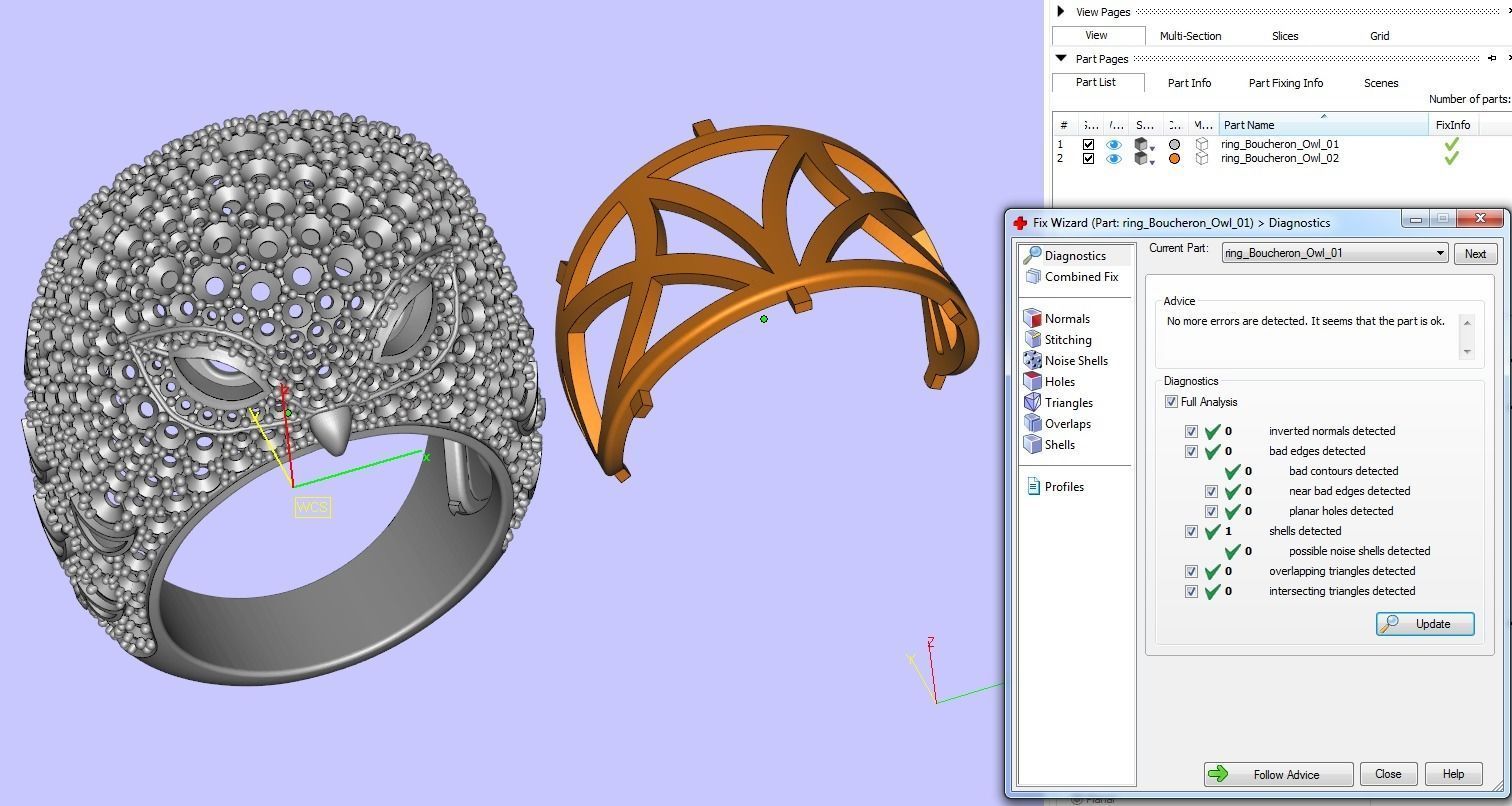Click the FixInfo column header

click(x=1453, y=125)
